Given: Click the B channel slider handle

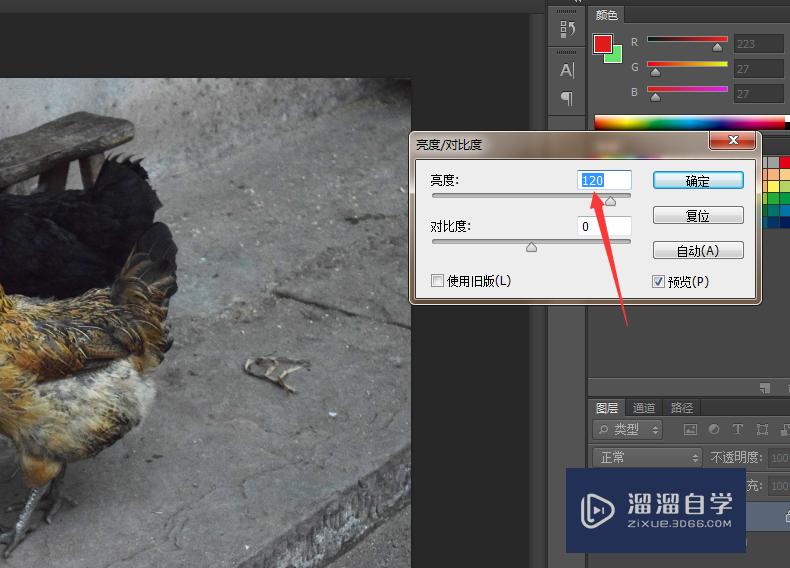Looking at the screenshot, I should [655, 97].
